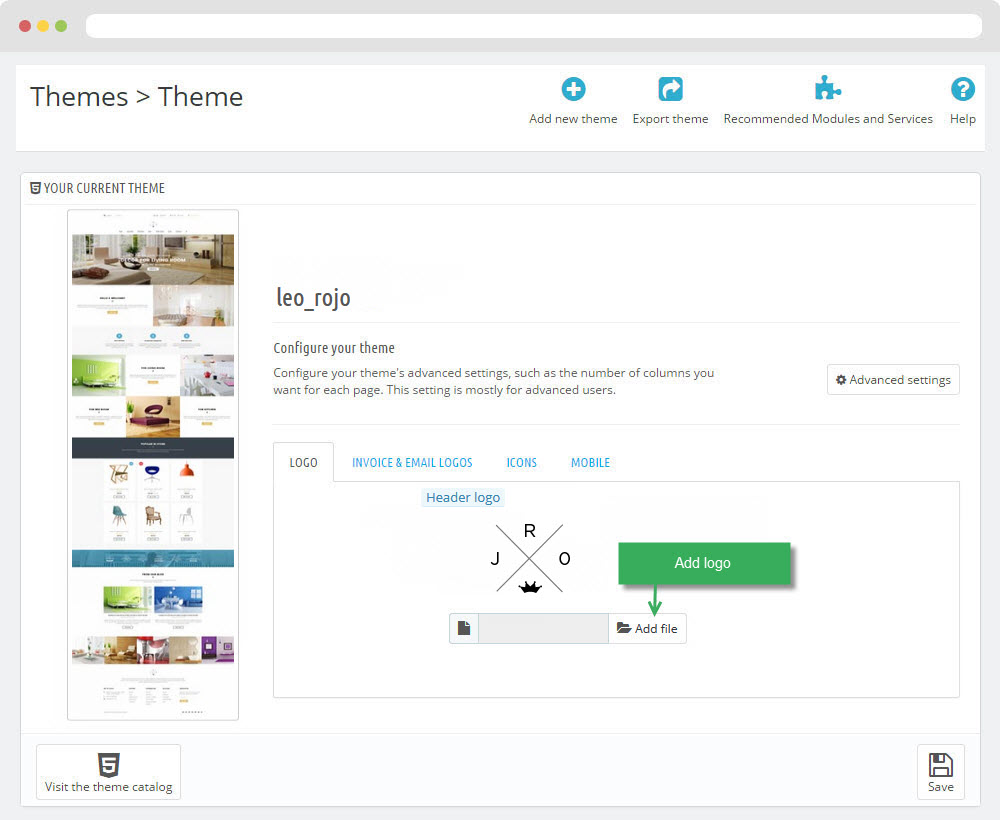Image resolution: width=1000 pixels, height=820 pixels.
Task: Select the Mobile tab
Action: [590, 462]
